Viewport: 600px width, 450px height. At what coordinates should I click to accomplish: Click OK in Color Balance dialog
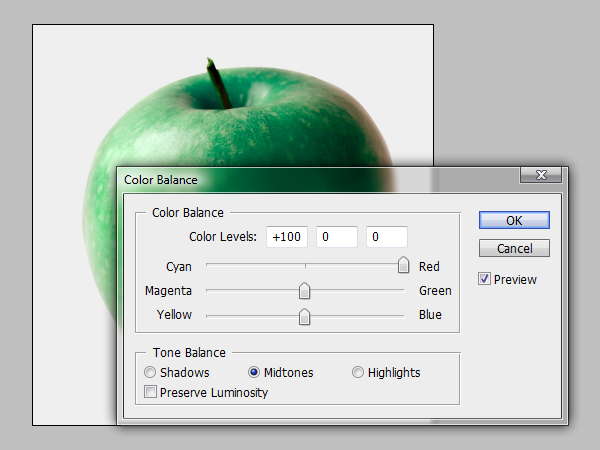pyautogui.click(x=514, y=220)
